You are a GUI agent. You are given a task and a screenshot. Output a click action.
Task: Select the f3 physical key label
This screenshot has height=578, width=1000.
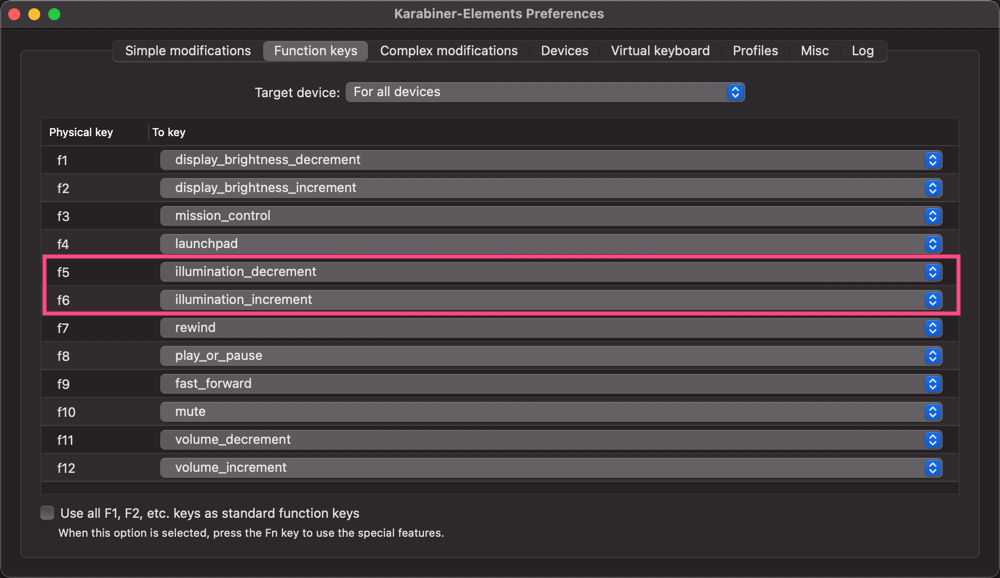pyautogui.click(x=62, y=216)
